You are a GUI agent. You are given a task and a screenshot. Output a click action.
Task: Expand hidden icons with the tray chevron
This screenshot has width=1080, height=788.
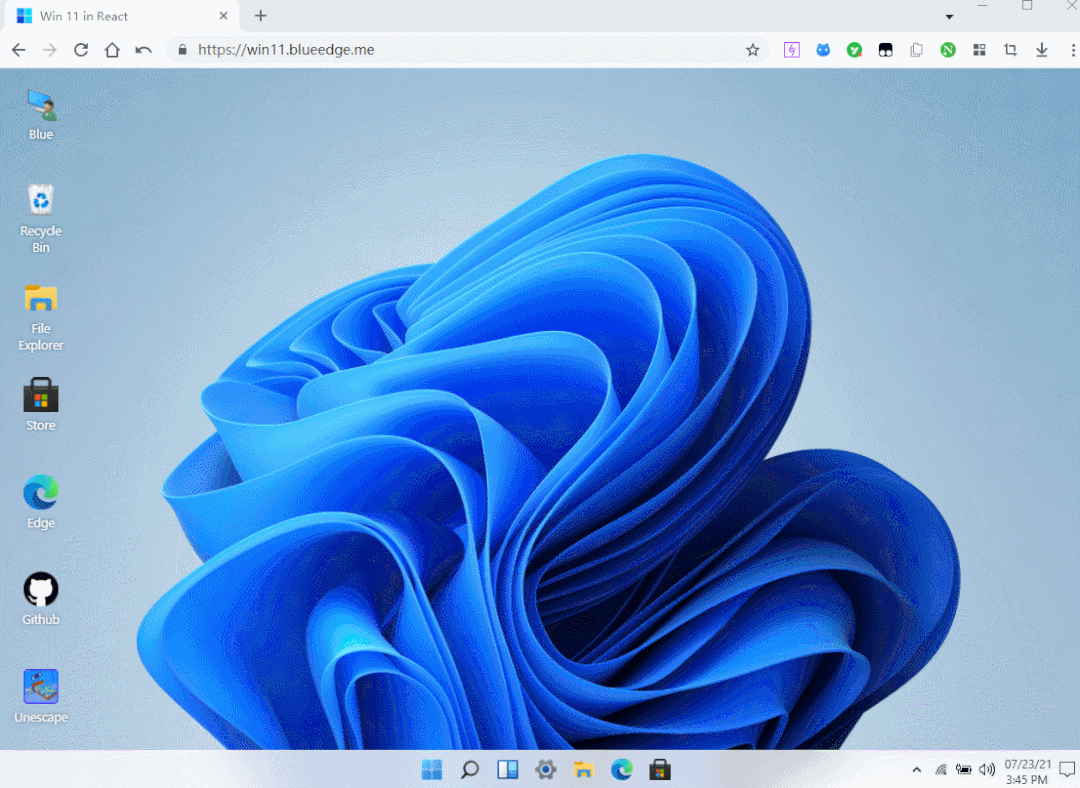pyautogui.click(x=916, y=770)
